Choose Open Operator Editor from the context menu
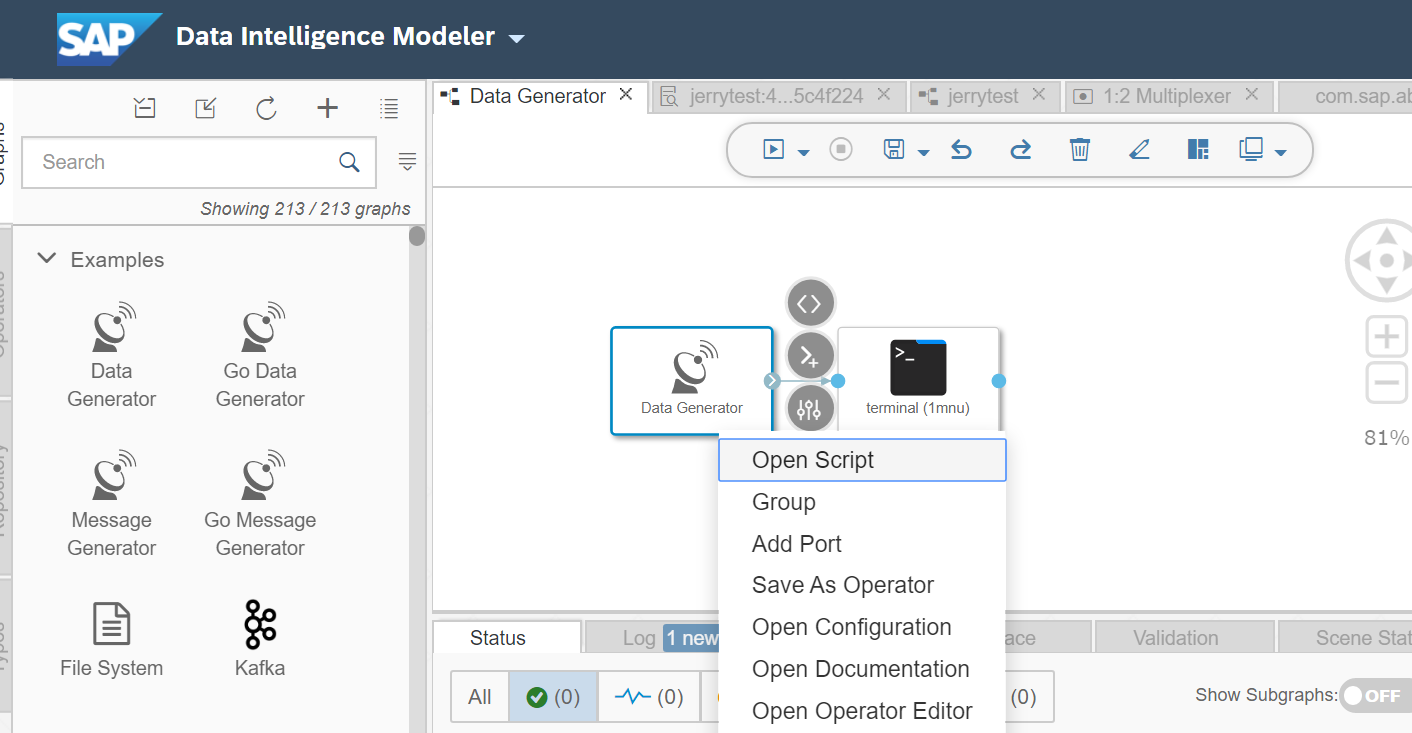This screenshot has height=733, width=1412. point(862,711)
